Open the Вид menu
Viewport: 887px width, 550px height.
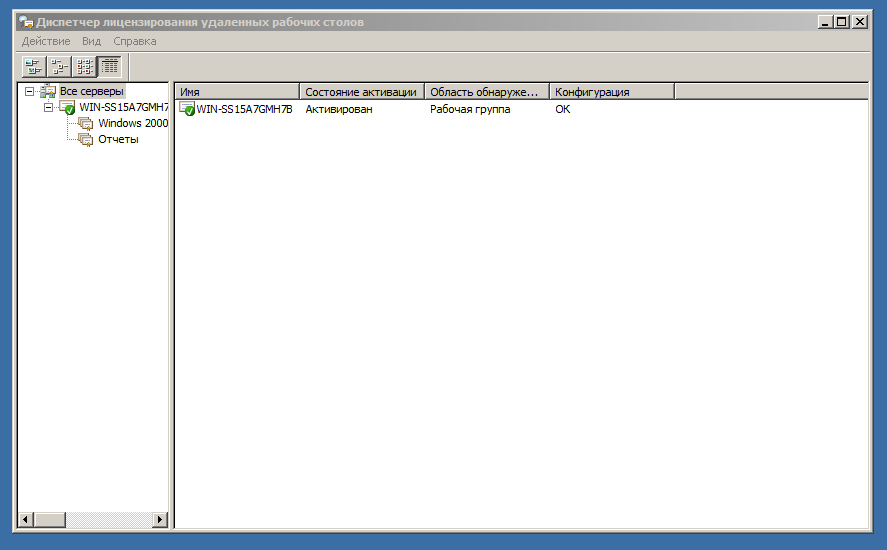91,41
